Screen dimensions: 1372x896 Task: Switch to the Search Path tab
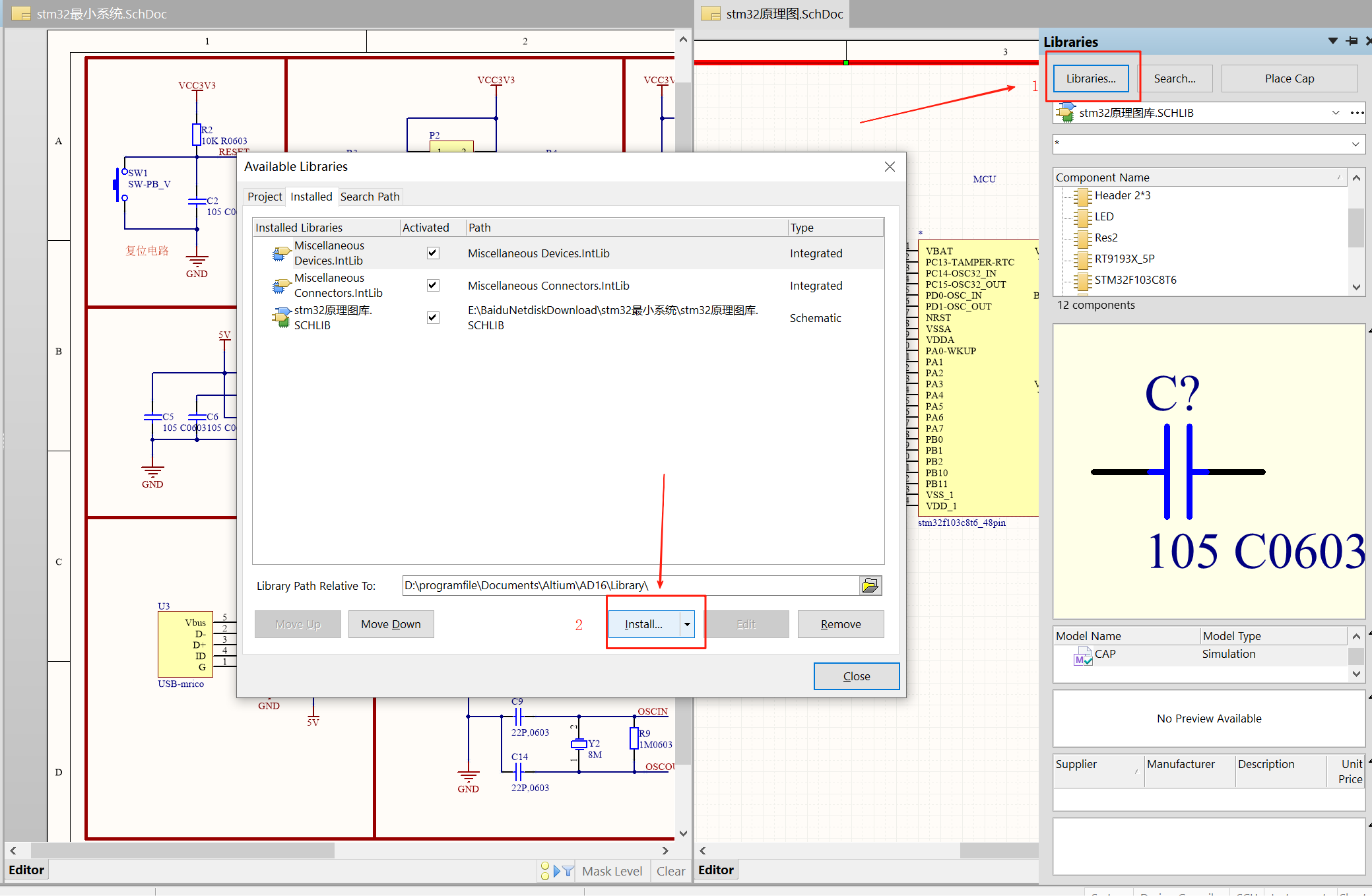(x=370, y=197)
